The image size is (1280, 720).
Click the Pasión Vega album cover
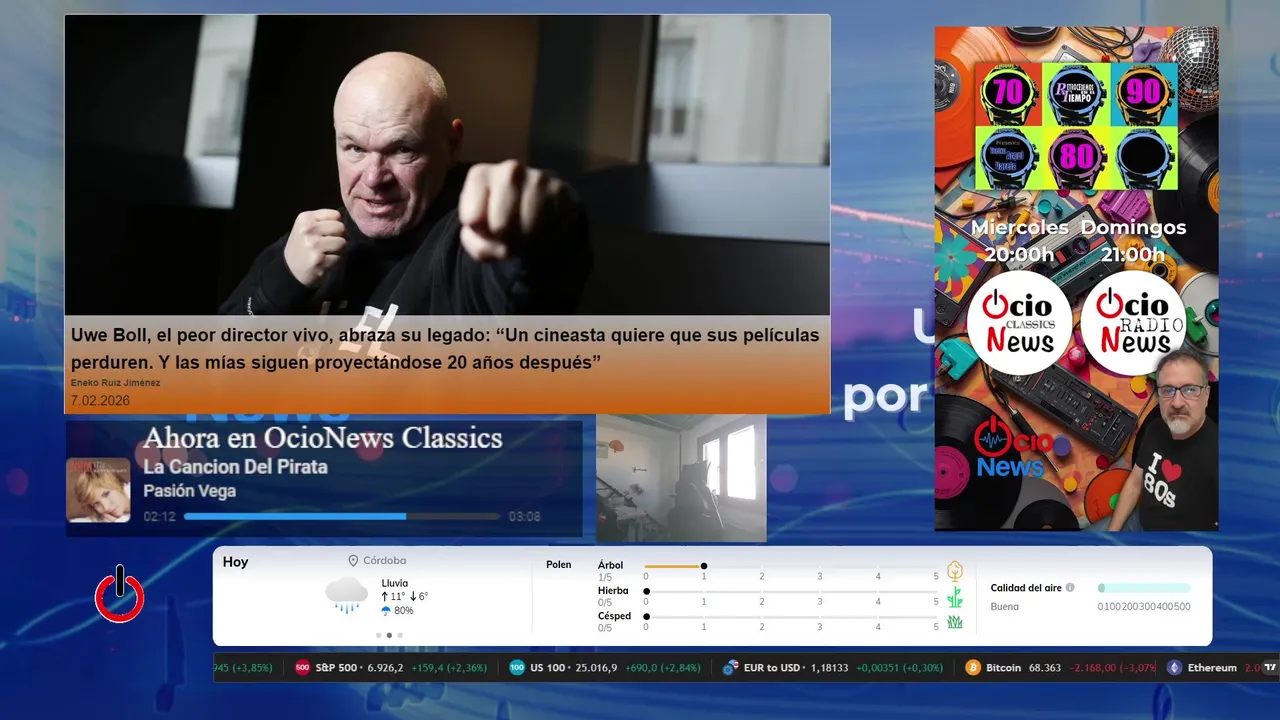pyautogui.click(x=98, y=490)
